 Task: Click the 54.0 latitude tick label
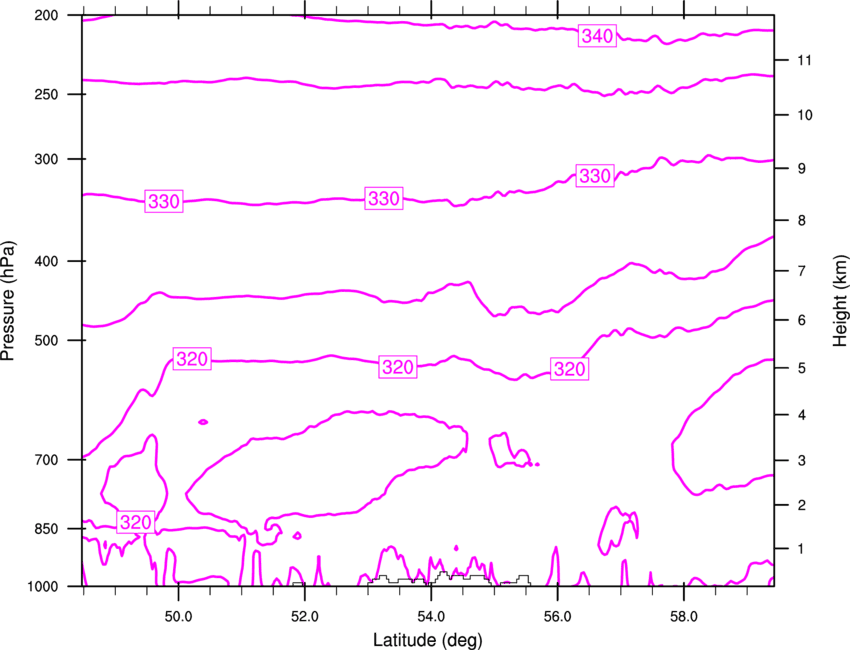click(x=431, y=617)
